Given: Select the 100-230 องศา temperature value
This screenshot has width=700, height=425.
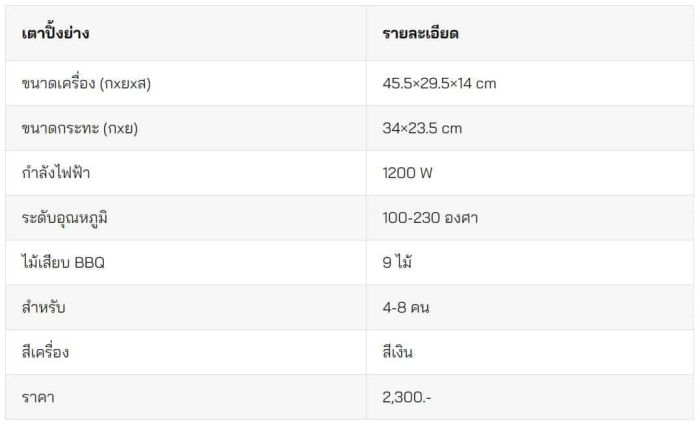Looking at the screenshot, I should (x=430, y=218).
